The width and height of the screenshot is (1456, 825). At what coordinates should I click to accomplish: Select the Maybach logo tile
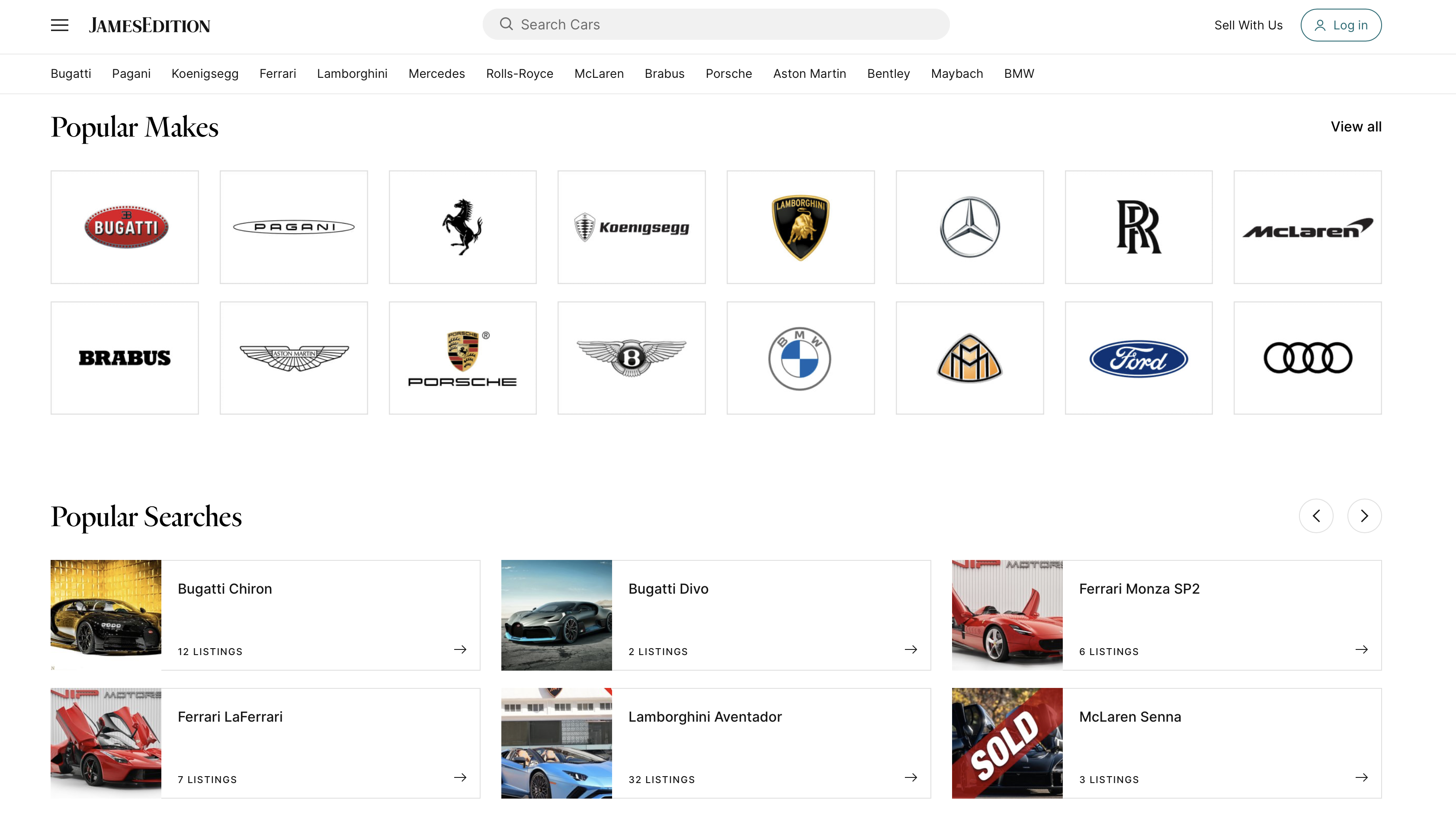point(969,358)
